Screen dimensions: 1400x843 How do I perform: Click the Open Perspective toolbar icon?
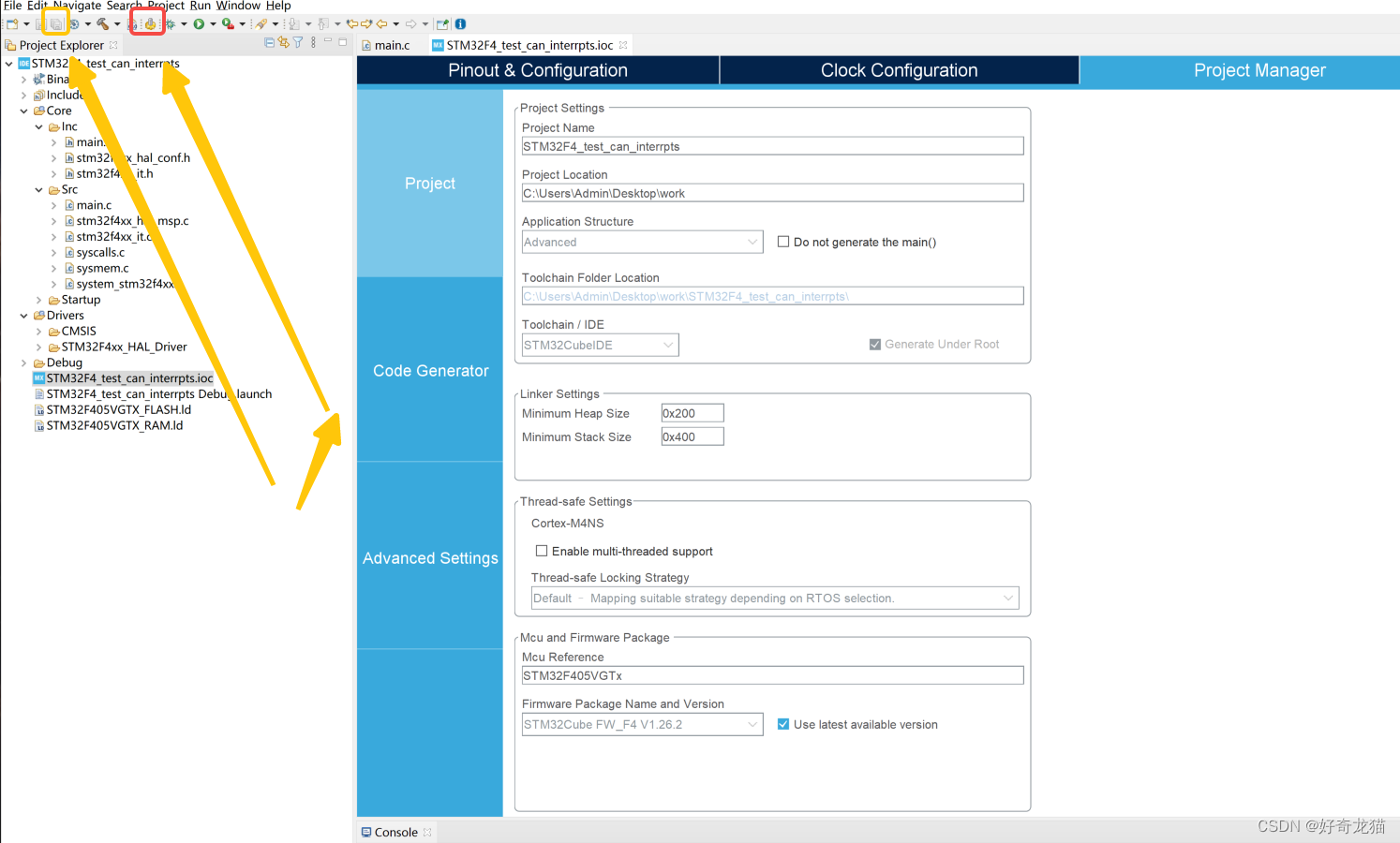pos(442,24)
